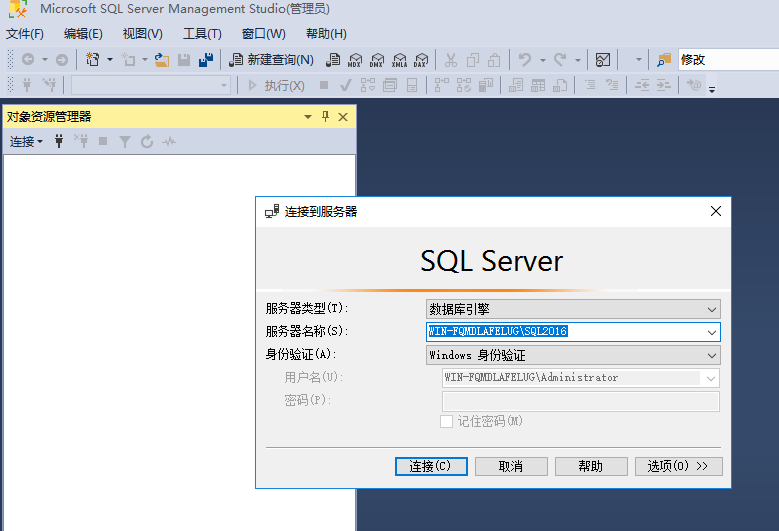779x531 pixels.
Task: Click the MDX query icon in toolbar
Action: click(354, 60)
